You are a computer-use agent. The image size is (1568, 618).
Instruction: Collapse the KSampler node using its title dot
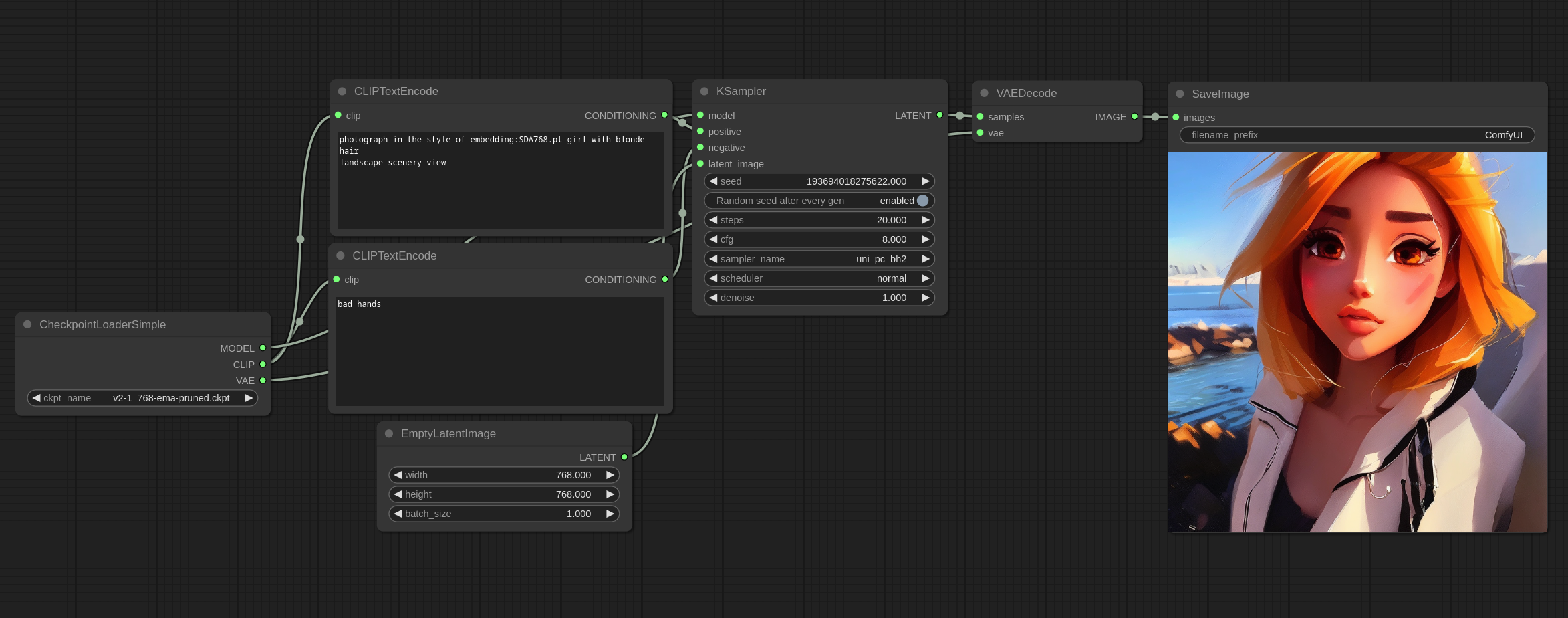704,92
